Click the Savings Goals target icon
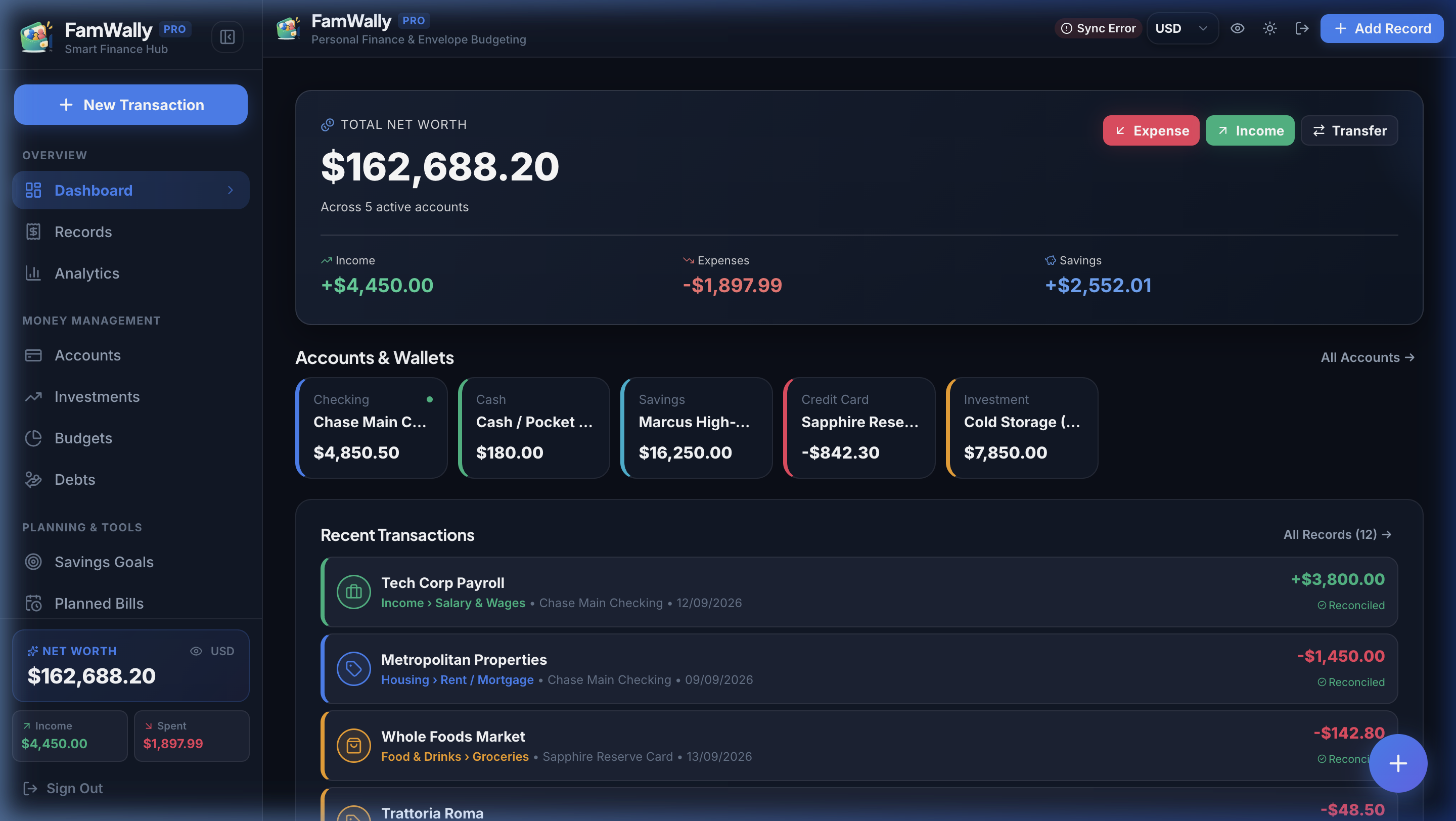1456x821 pixels. (33, 562)
